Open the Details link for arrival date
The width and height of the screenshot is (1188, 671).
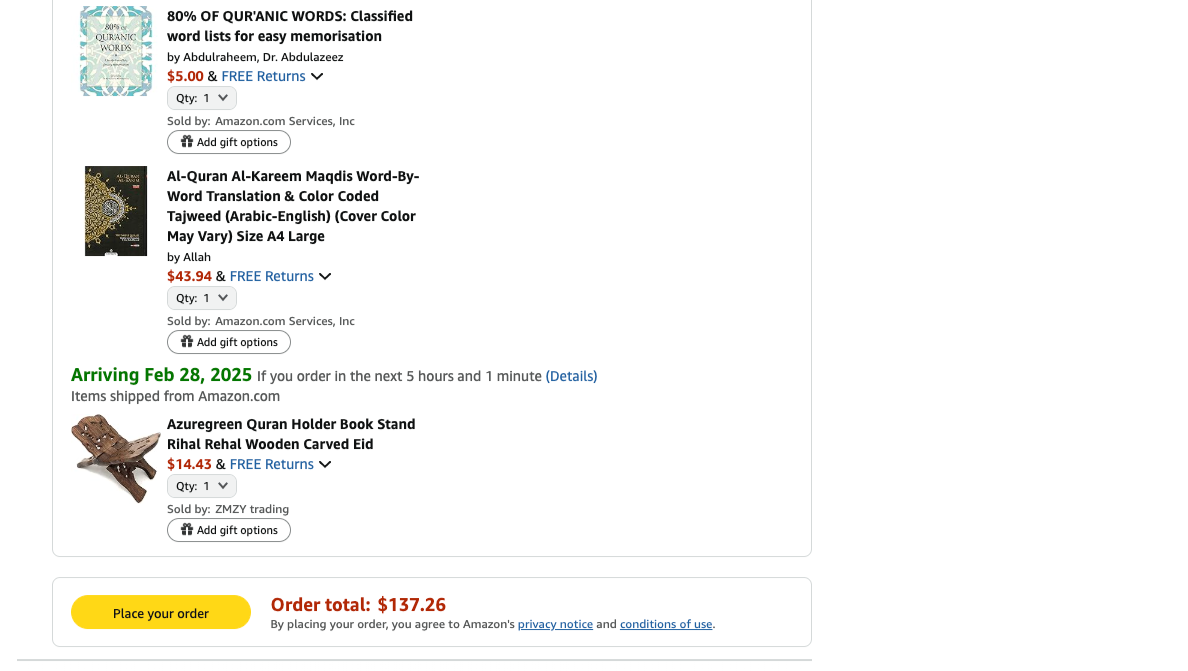[x=571, y=376]
